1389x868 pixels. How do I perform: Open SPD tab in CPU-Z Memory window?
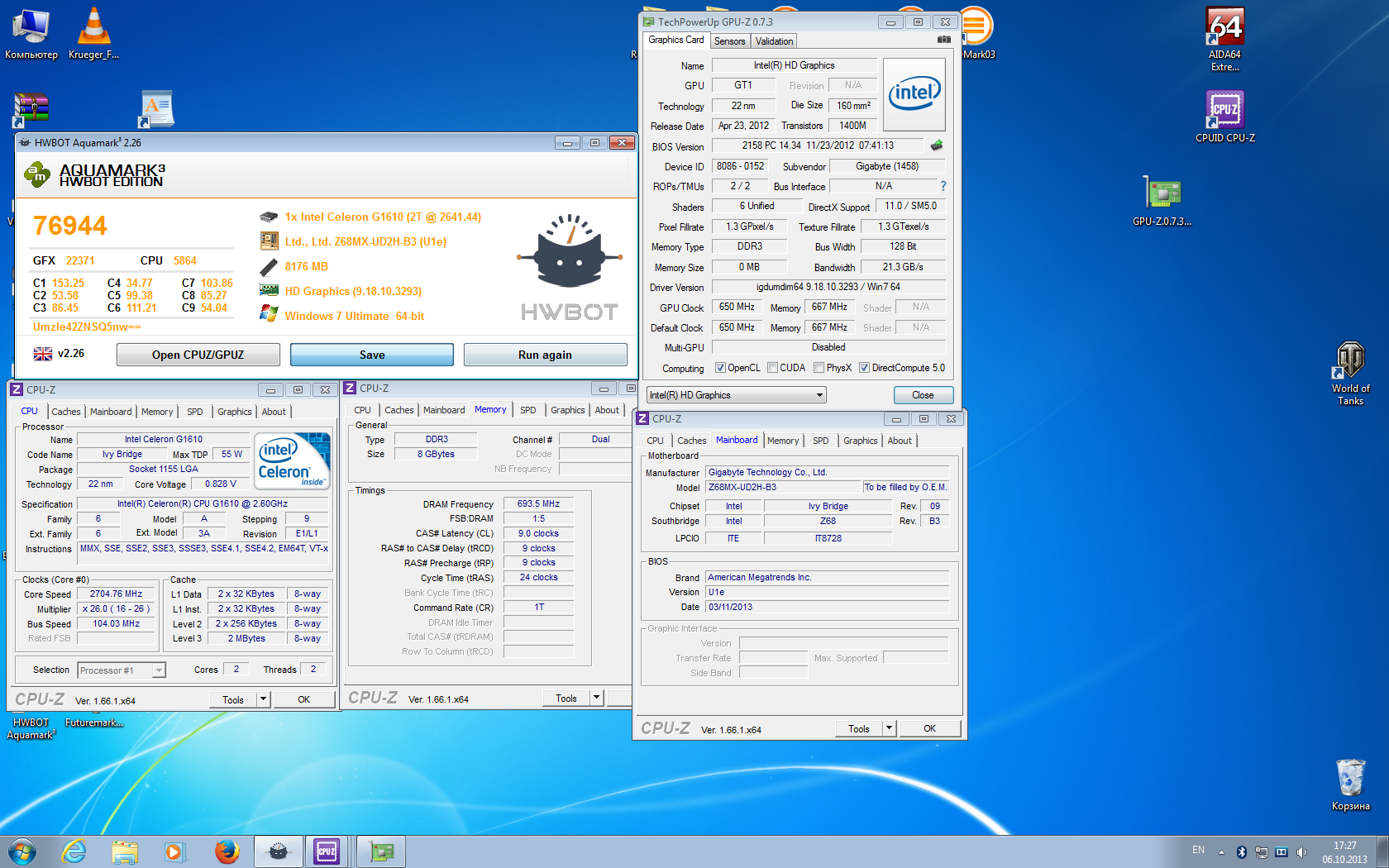[528, 410]
